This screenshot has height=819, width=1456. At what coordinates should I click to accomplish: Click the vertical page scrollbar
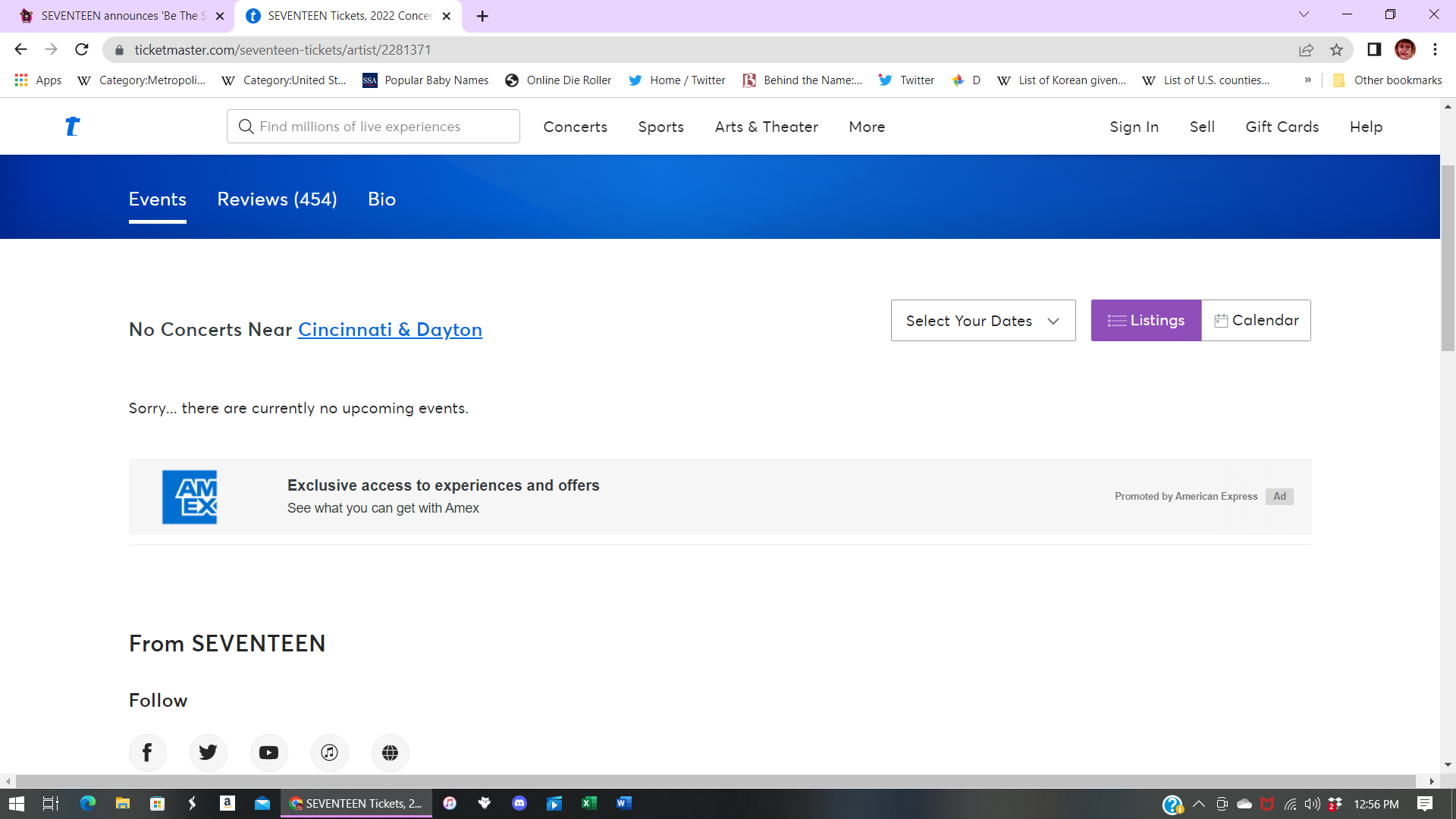1448,258
